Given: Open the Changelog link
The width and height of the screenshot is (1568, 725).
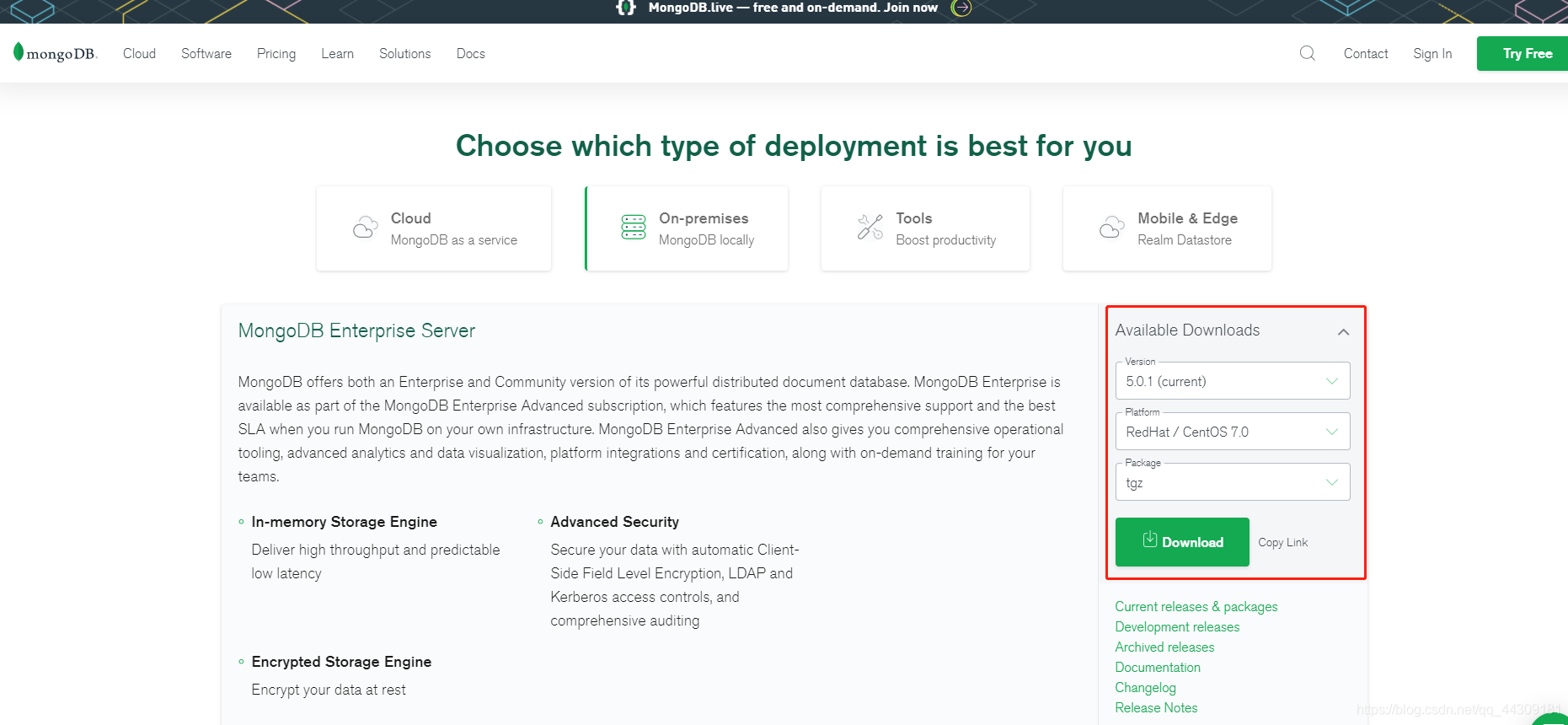Looking at the screenshot, I should pos(1145,688).
